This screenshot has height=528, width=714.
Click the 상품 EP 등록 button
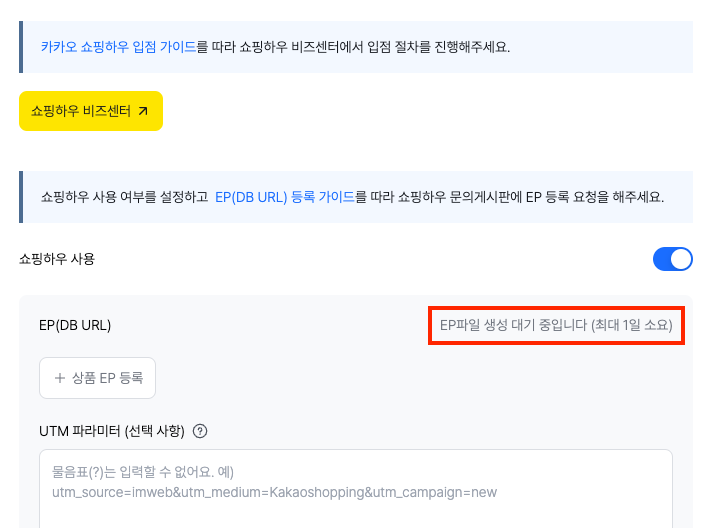click(98, 378)
